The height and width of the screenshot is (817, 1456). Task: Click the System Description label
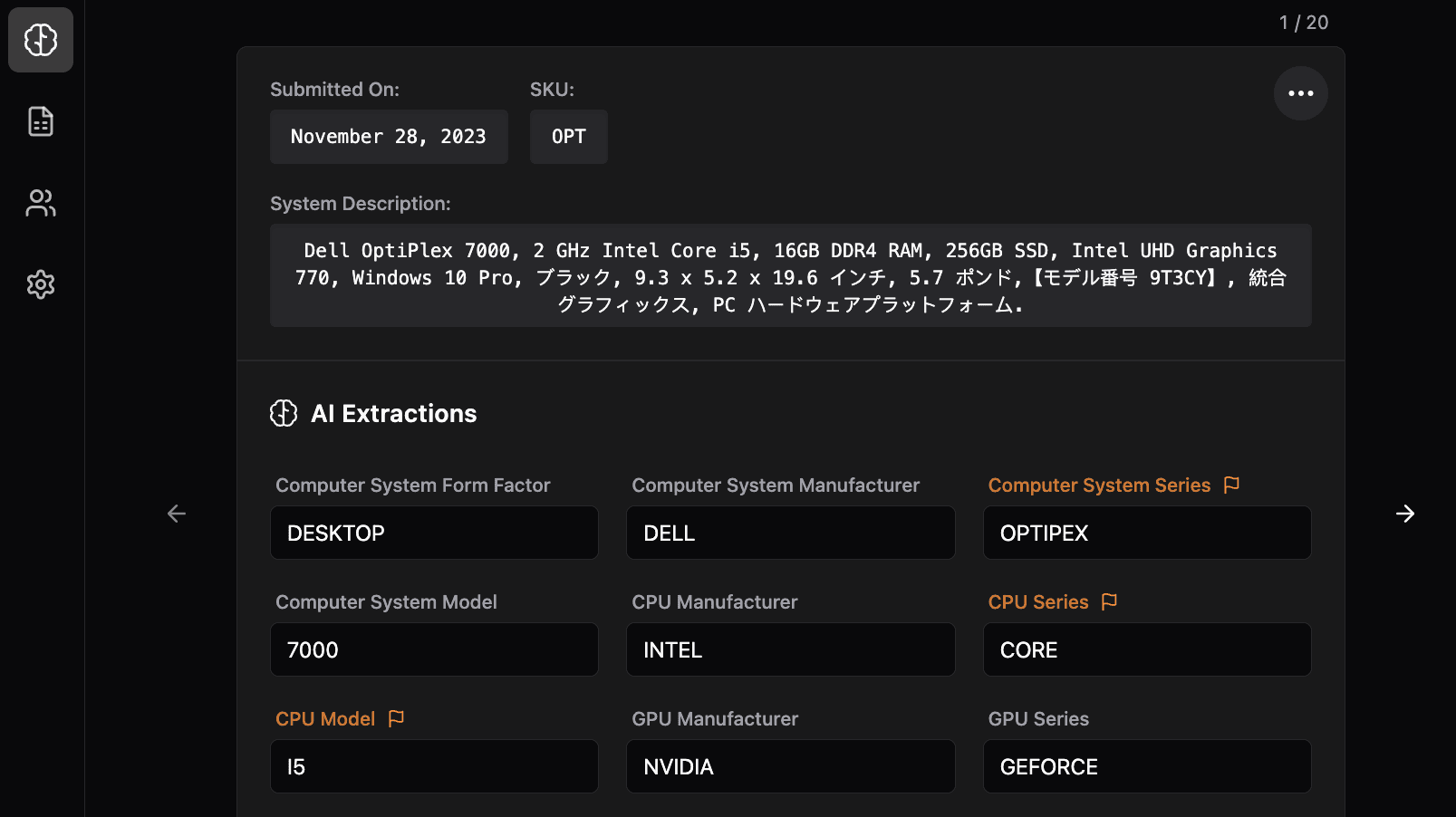361,204
